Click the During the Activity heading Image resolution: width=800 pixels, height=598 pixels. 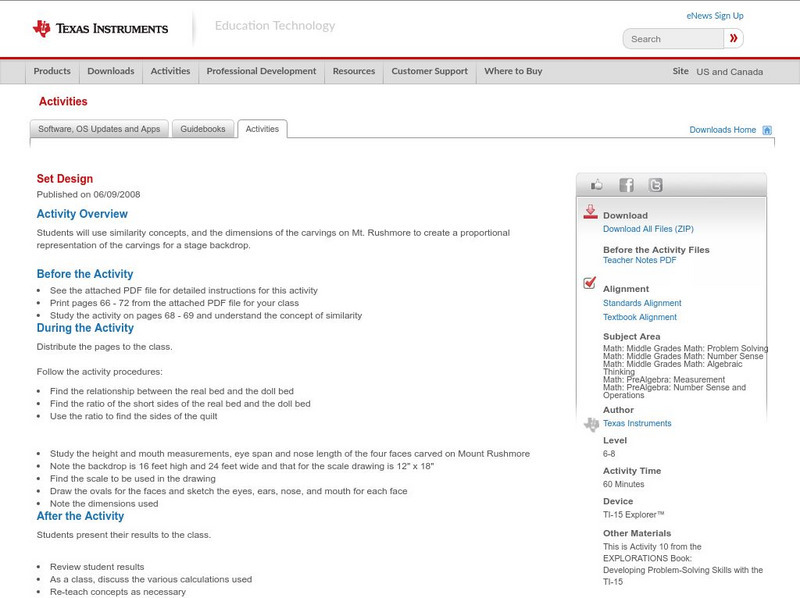tap(85, 328)
